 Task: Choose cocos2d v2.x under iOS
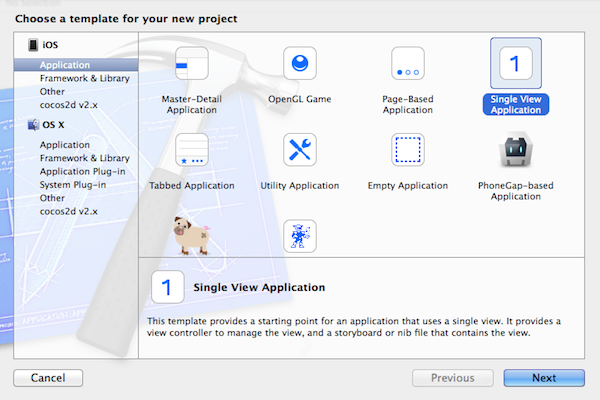click(x=68, y=105)
